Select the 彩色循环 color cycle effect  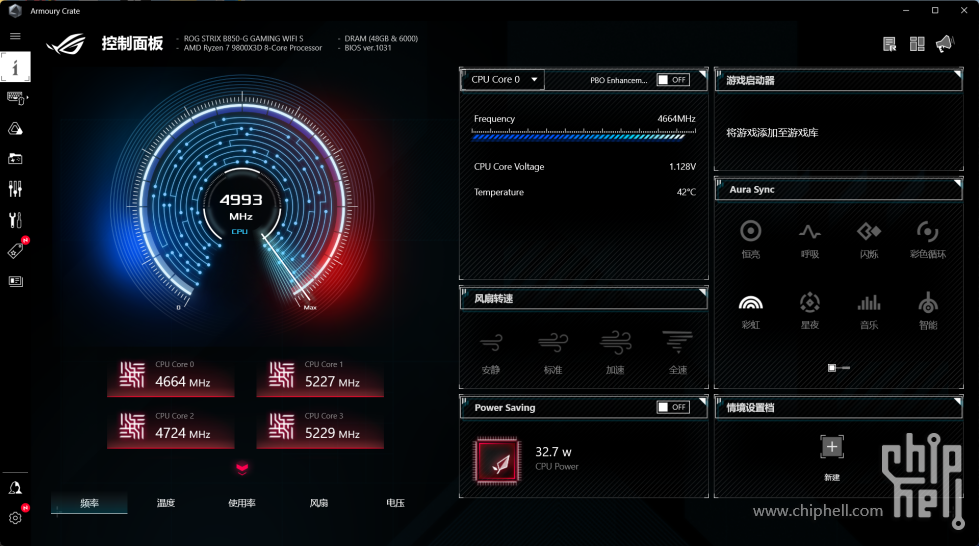coord(928,239)
